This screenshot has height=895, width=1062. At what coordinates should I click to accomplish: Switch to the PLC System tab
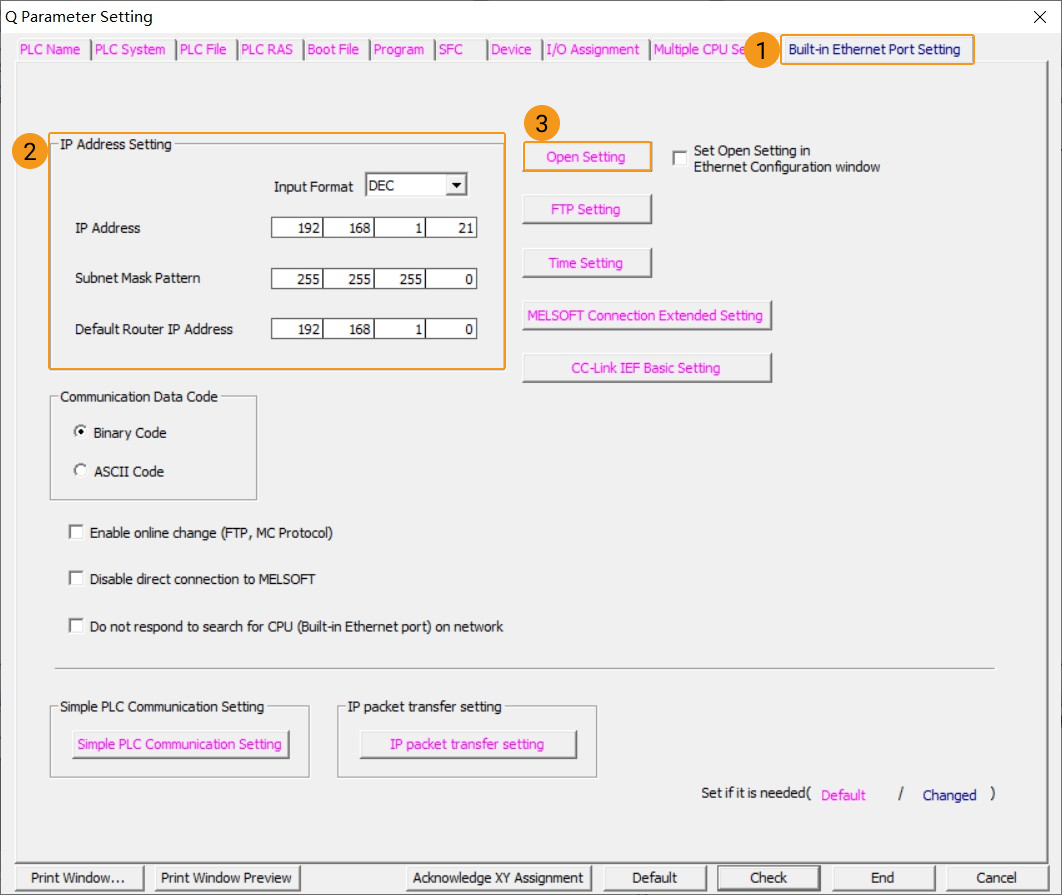point(131,48)
